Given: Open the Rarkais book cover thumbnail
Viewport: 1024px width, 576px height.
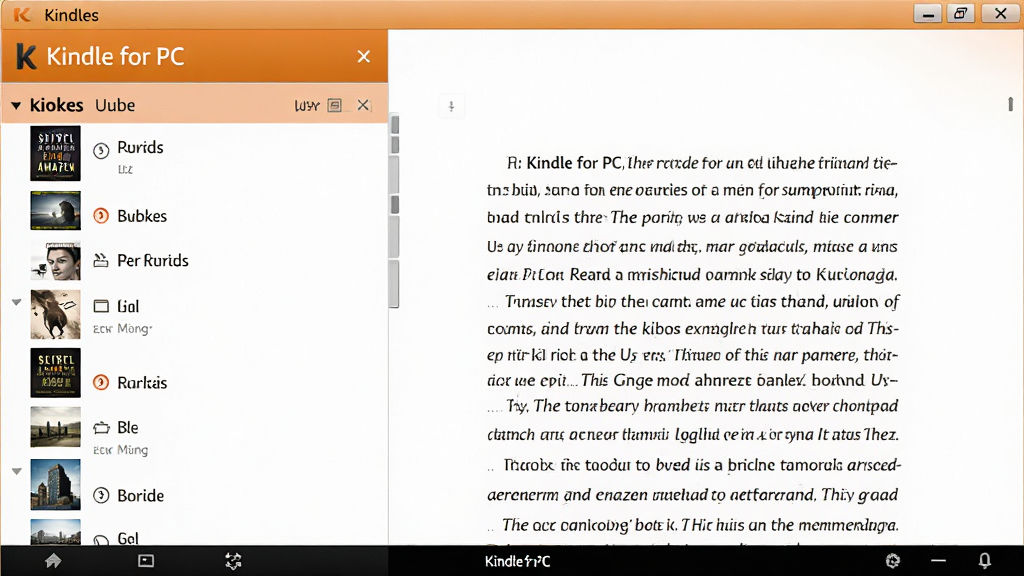Looking at the screenshot, I should click(56, 373).
